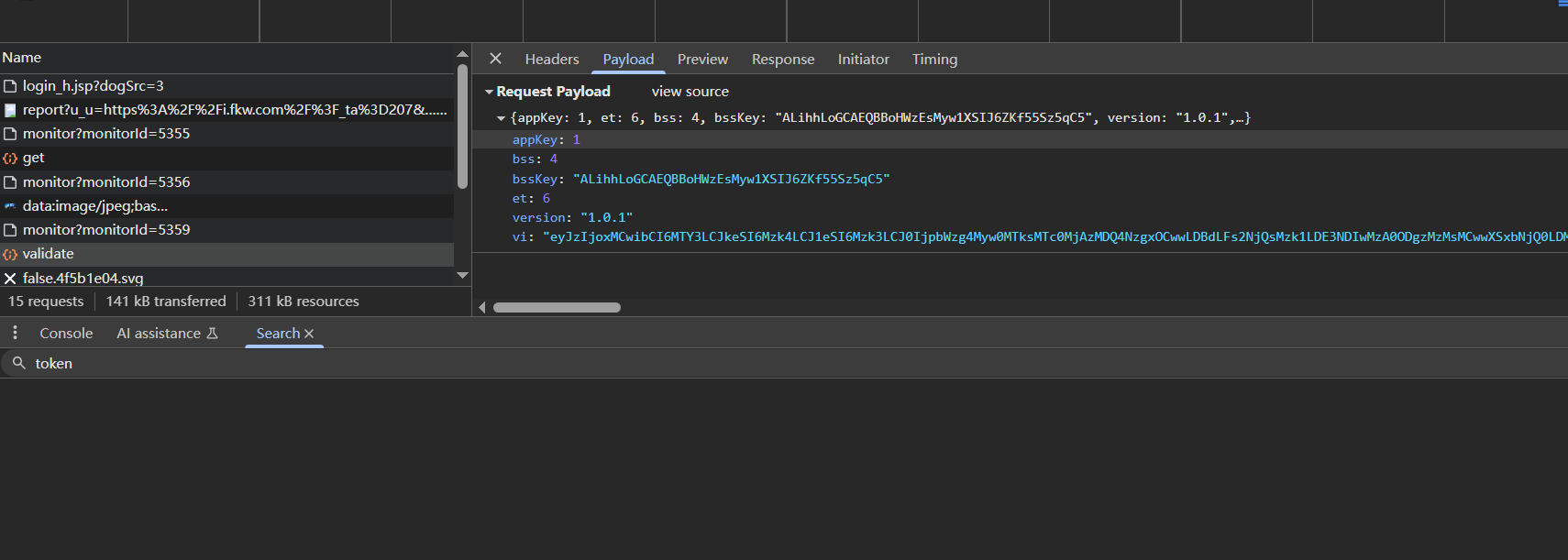
Task: Click the view source link
Action: click(690, 92)
